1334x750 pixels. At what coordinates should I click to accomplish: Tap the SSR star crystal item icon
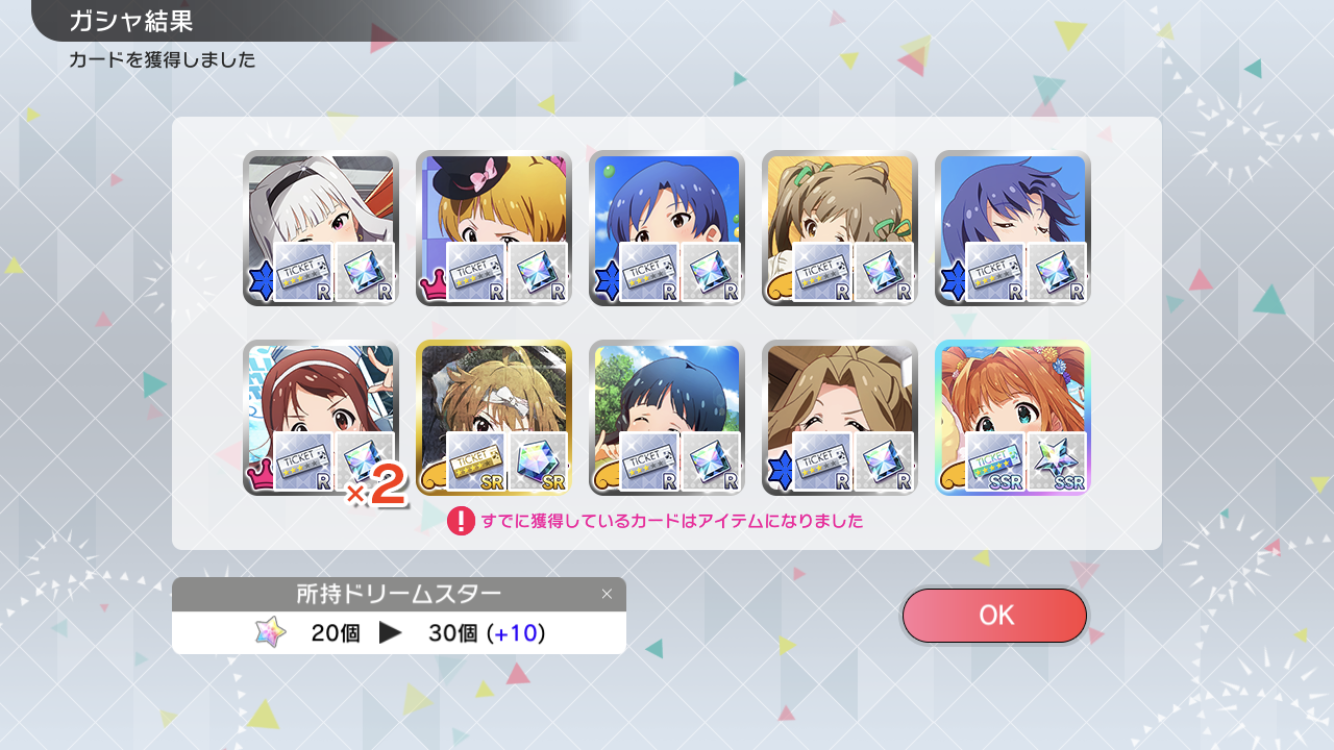click(x=1058, y=462)
